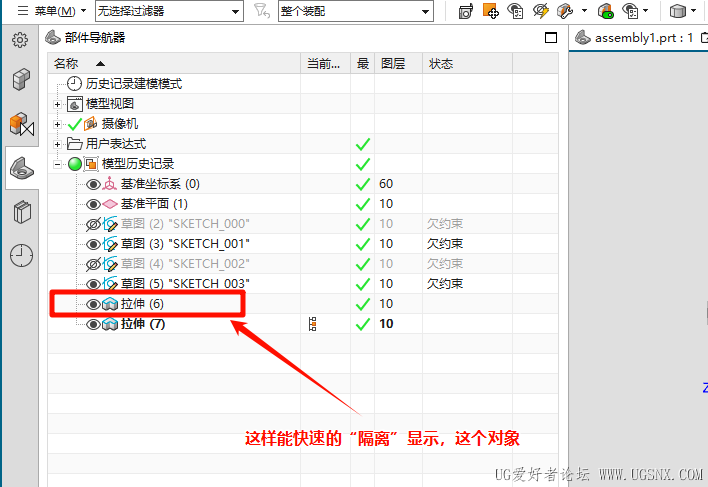The height and width of the screenshot is (487, 708).
Task: Expand the 摄像机 node
Action: pyautogui.click(x=57, y=124)
